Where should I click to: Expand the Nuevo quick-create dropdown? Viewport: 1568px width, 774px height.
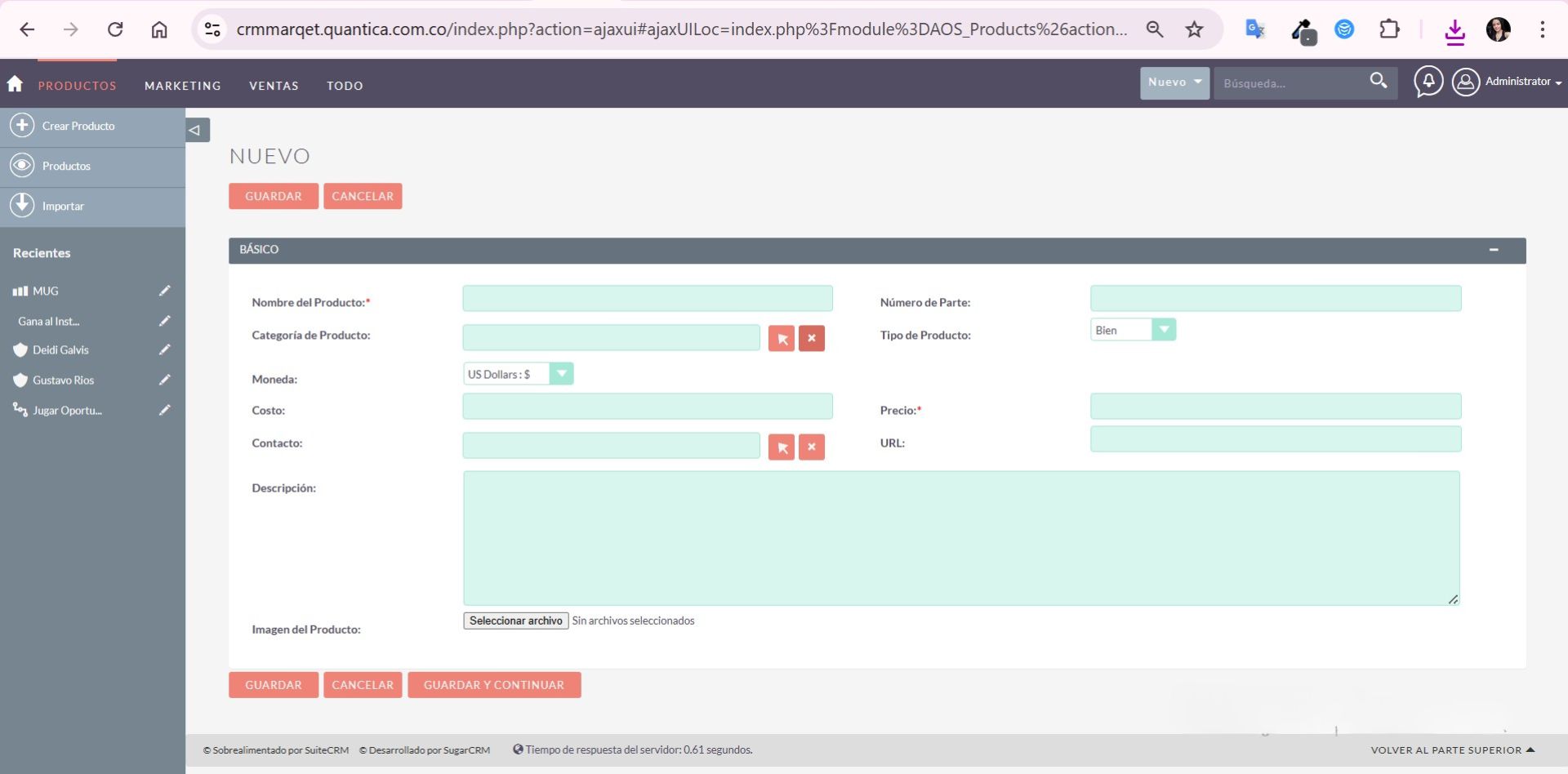coord(1174,82)
